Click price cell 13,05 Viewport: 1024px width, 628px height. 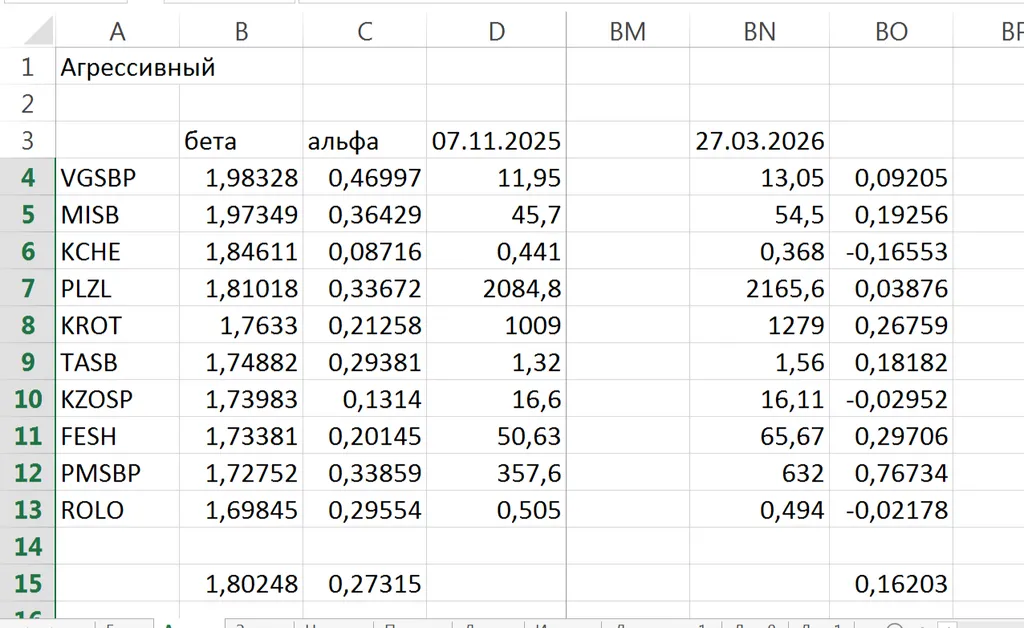click(760, 177)
